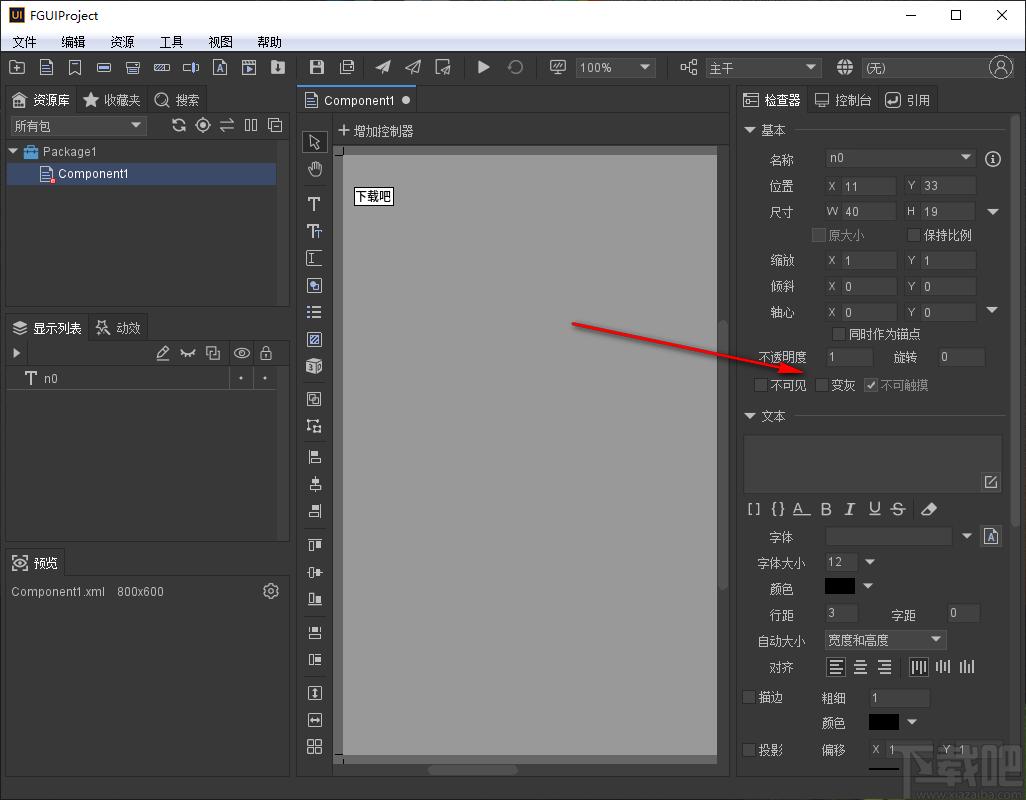Viewport: 1026px width, 800px height.
Task: Toggle the lock icon in display list
Action: [x=266, y=353]
